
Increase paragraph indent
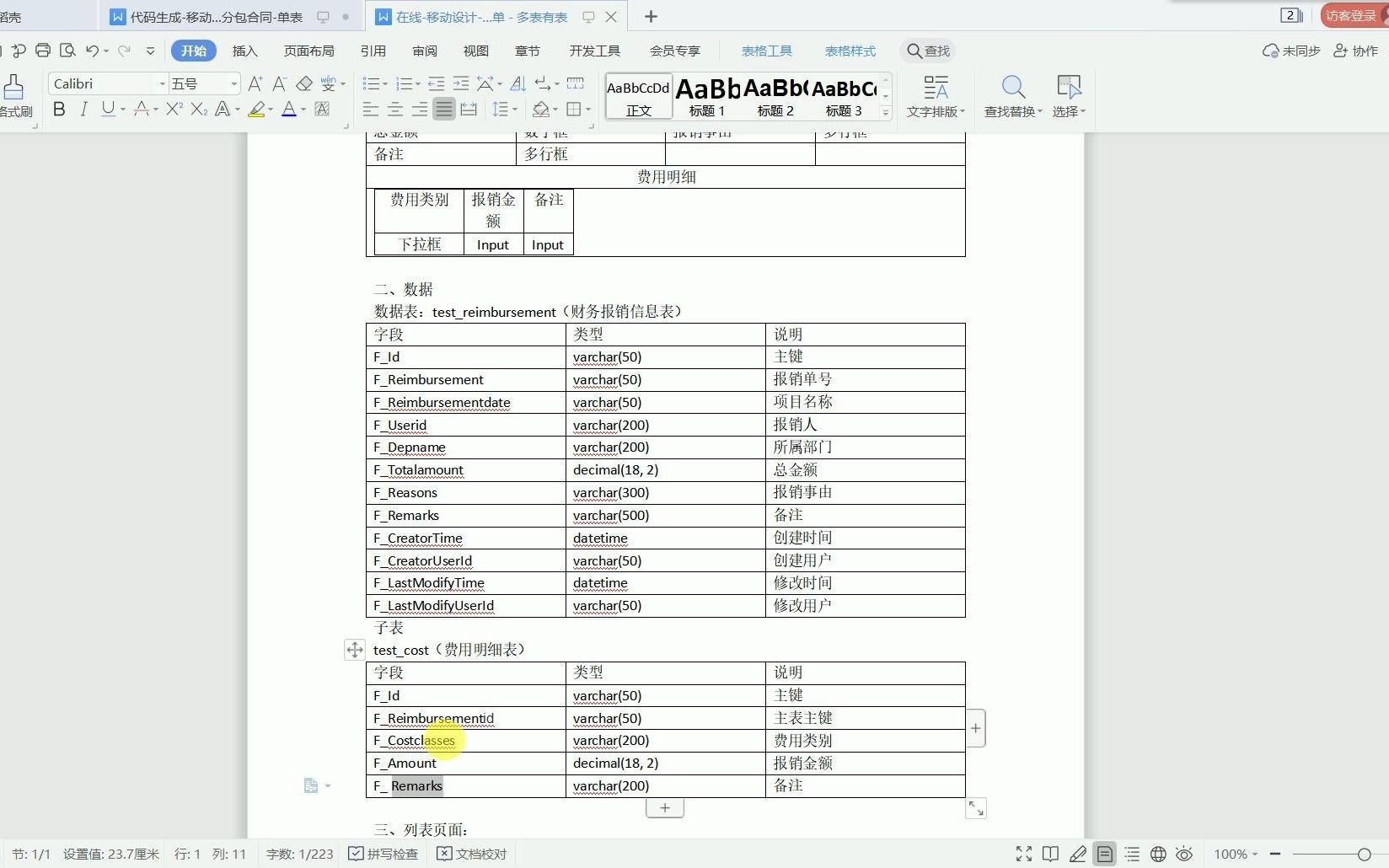(461, 83)
